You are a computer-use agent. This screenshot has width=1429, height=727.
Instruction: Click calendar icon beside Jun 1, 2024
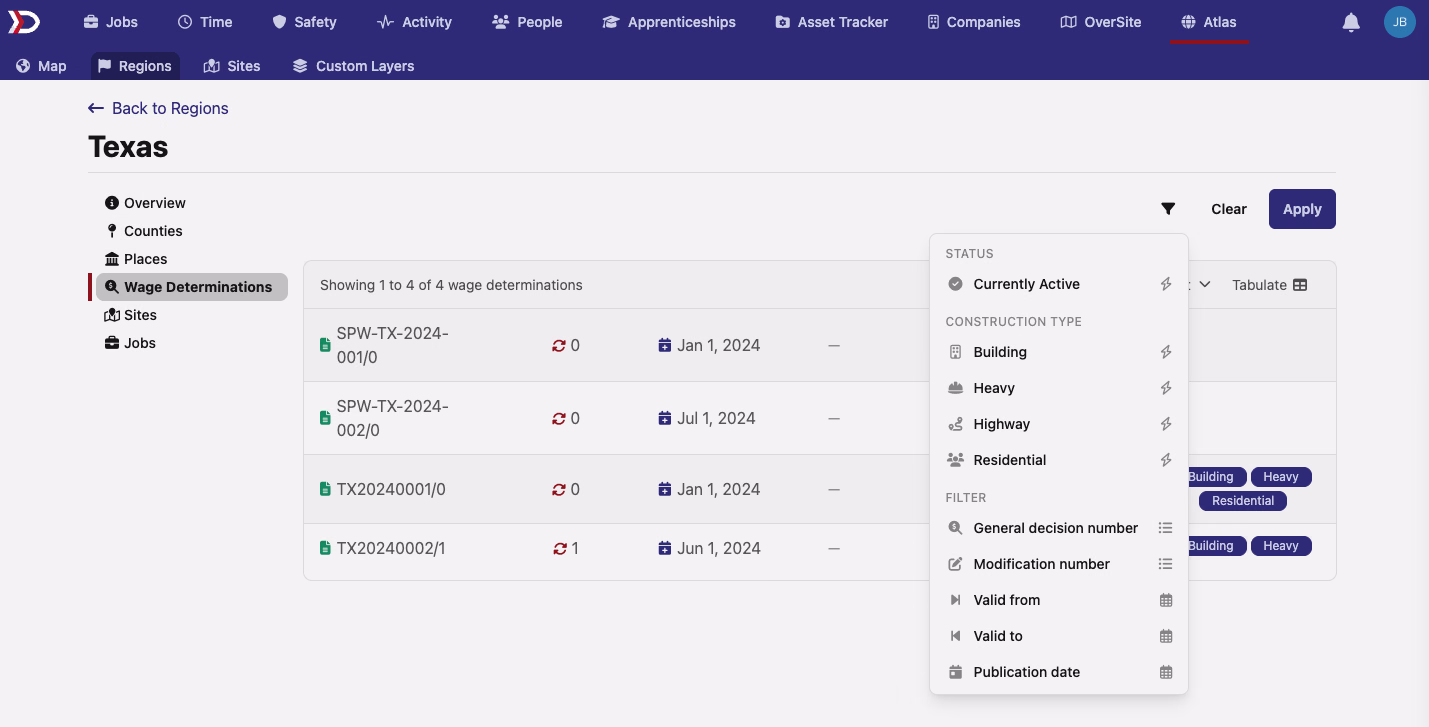[x=665, y=548]
